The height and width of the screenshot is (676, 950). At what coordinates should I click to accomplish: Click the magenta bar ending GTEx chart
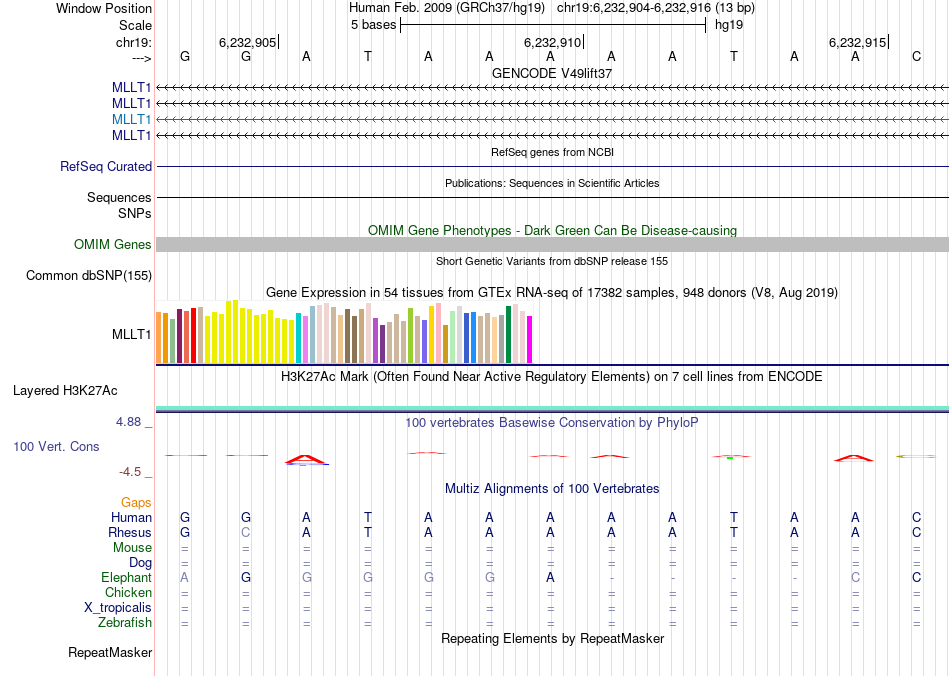[x=530, y=339]
